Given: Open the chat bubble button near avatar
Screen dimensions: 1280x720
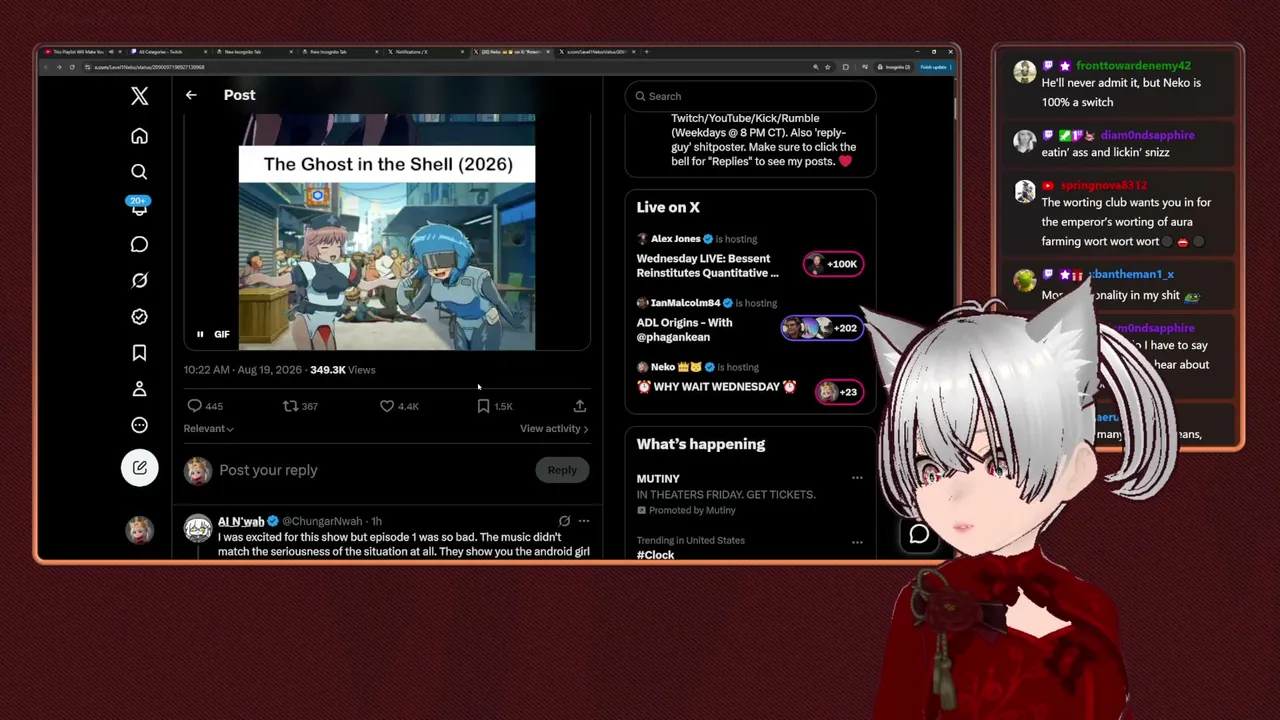Looking at the screenshot, I should click(x=919, y=535).
